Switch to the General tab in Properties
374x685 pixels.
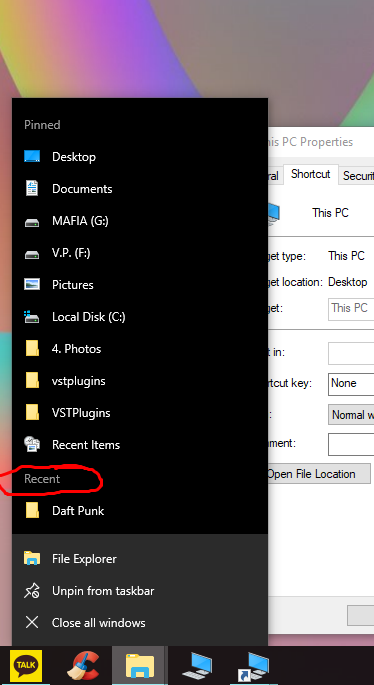[x=274, y=176]
